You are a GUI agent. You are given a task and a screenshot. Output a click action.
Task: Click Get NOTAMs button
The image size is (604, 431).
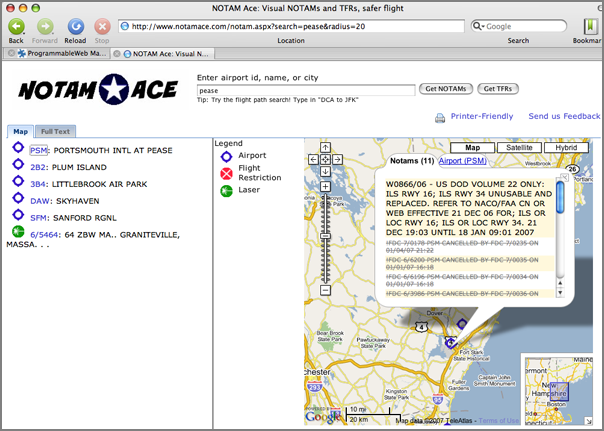point(446,89)
